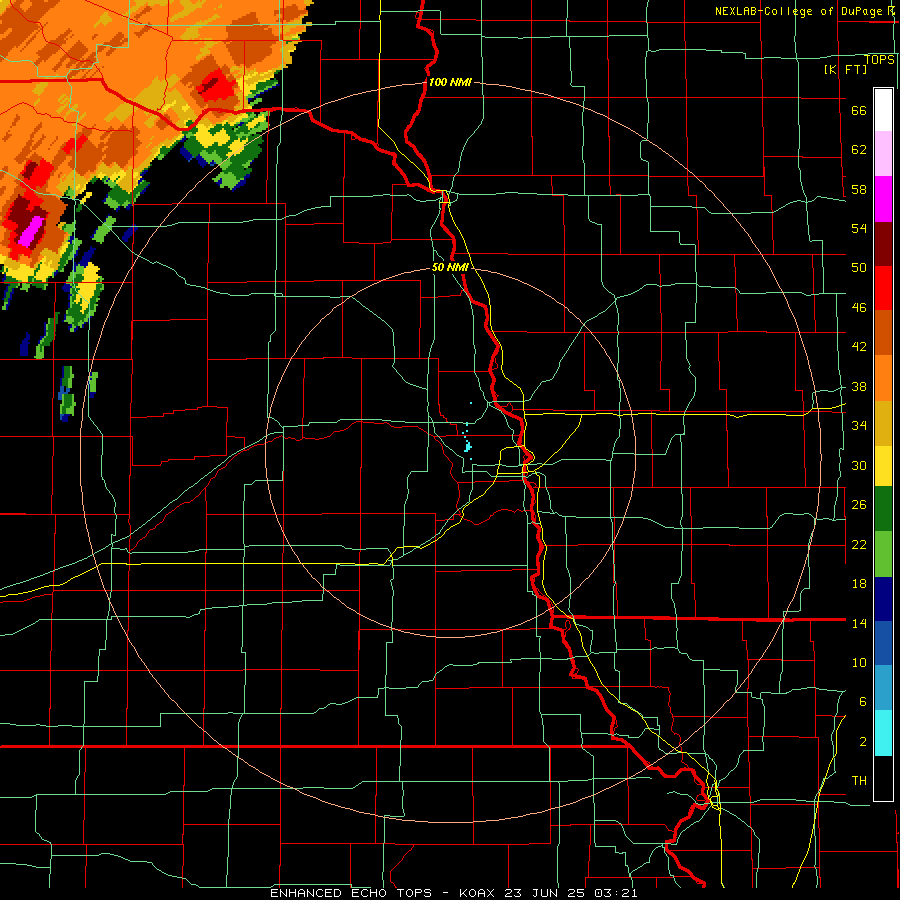Click the navy blue swatch near 18
This screenshot has height=900, width=900.
[x=883, y=599]
